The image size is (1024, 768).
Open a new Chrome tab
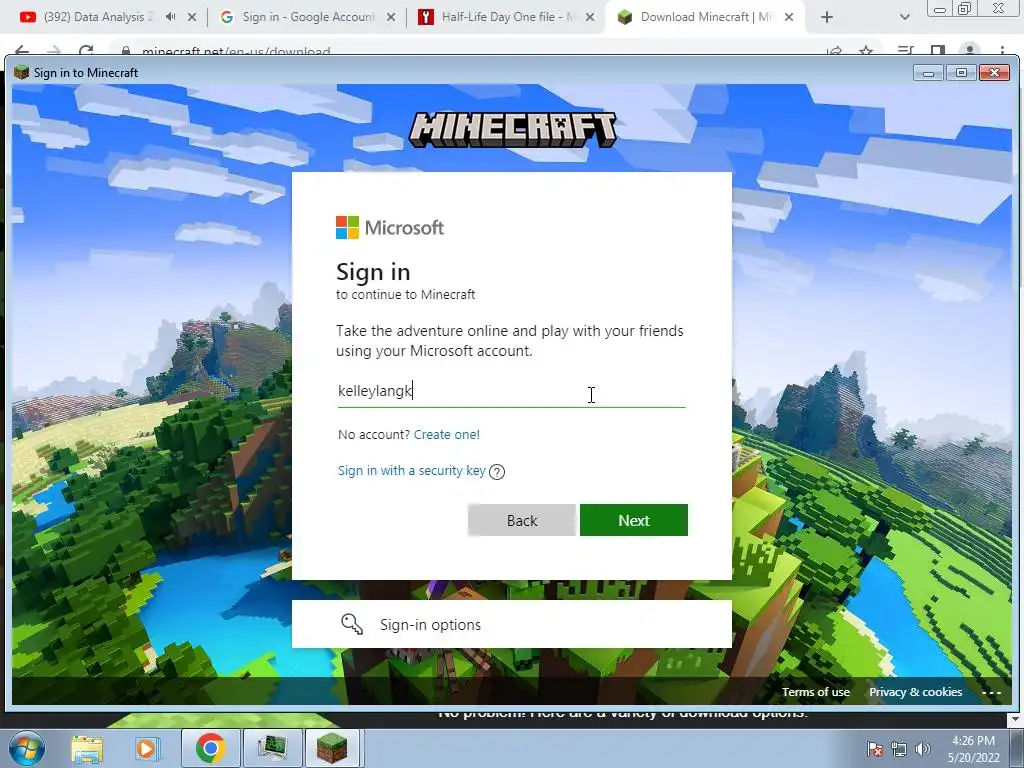[x=827, y=17]
